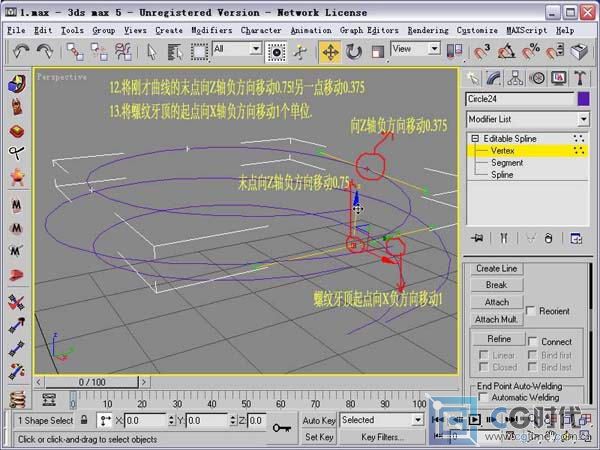Click the Attach button
Screen dimensions: 600x450
[x=497, y=302]
